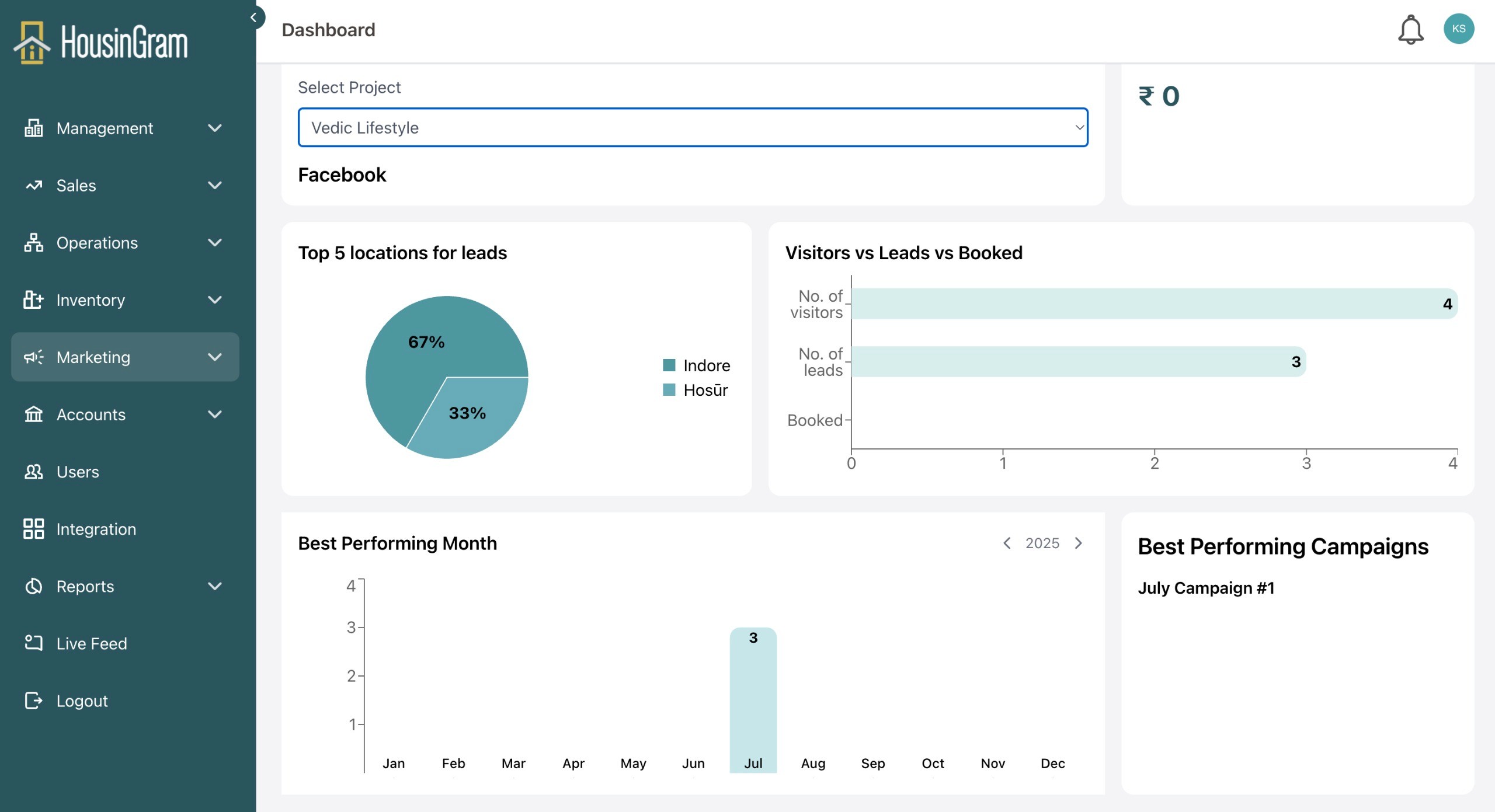Expand the Reports menu chevron
Viewport: 1495px width, 812px height.
tap(215, 586)
